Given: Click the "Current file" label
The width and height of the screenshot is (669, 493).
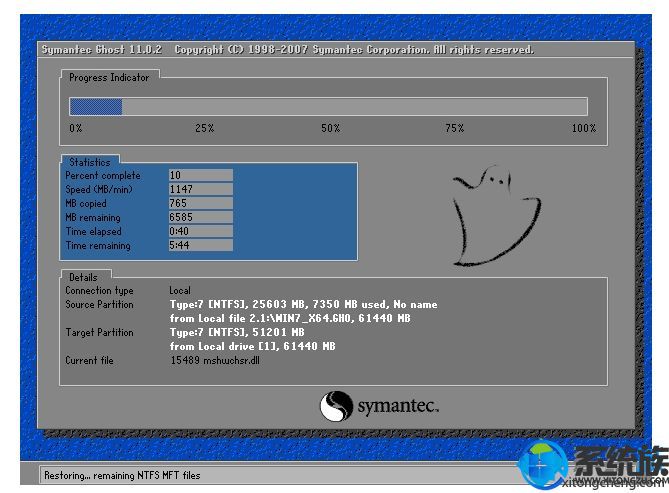Looking at the screenshot, I should (x=90, y=360).
